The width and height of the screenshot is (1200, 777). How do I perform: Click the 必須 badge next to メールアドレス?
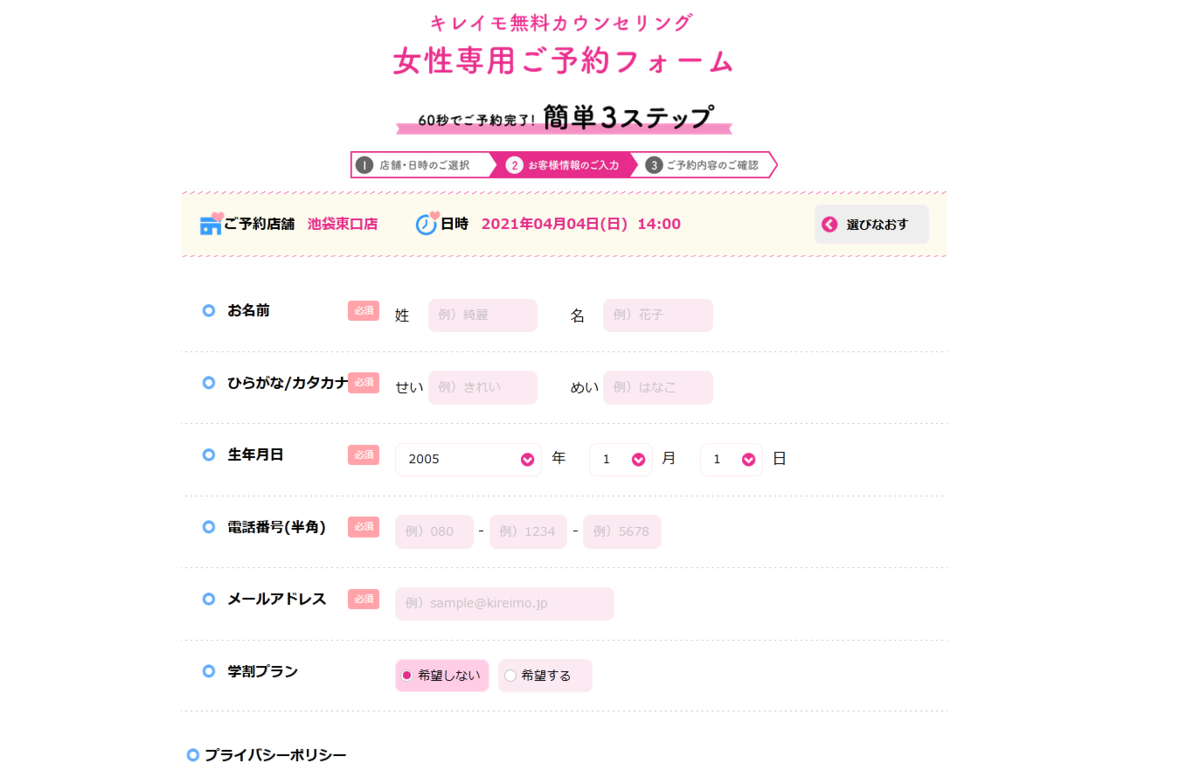click(363, 599)
